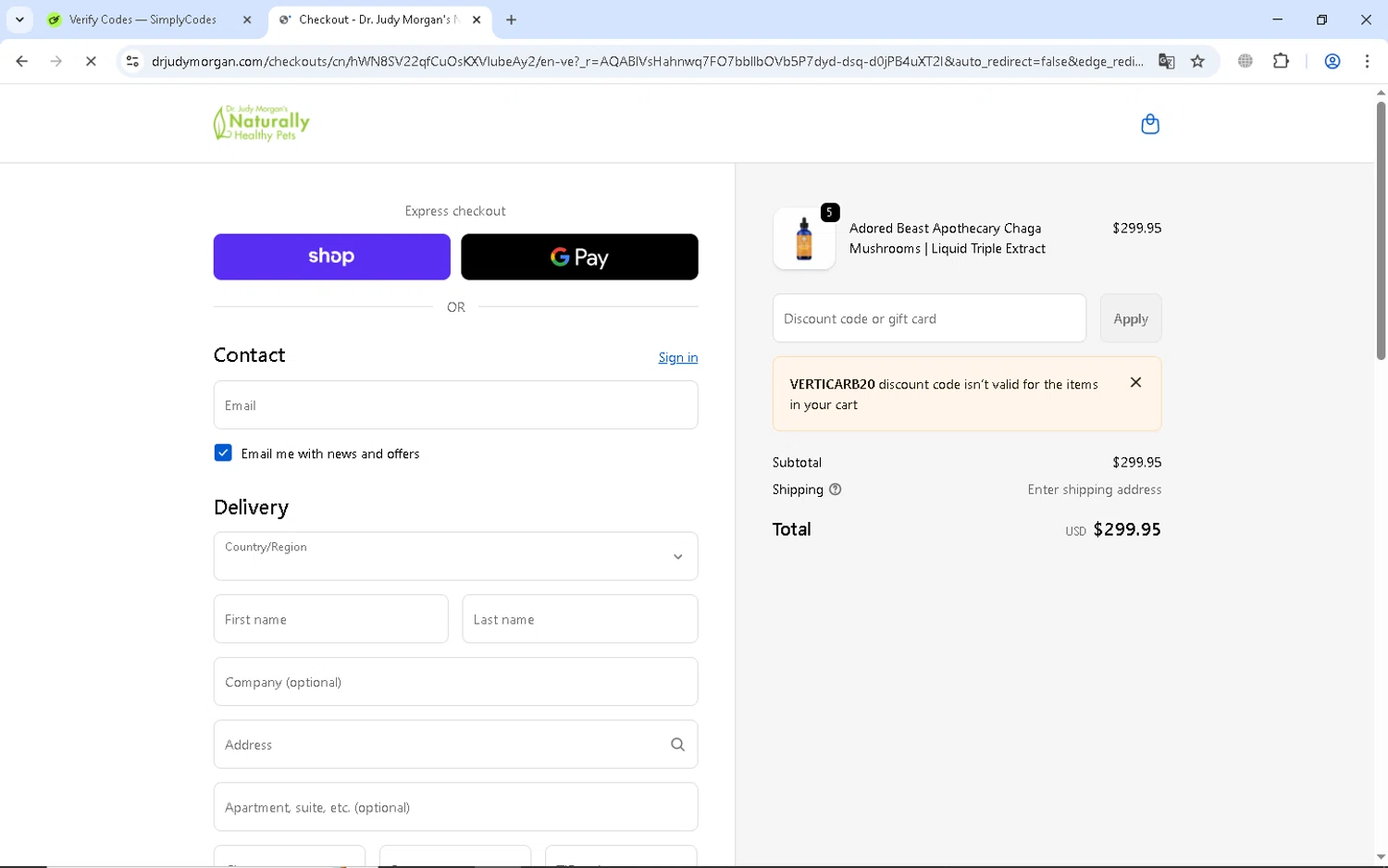Image resolution: width=1388 pixels, height=868 pixels.
Task: Pay with the Google Pay button
Action: (579, 256)
